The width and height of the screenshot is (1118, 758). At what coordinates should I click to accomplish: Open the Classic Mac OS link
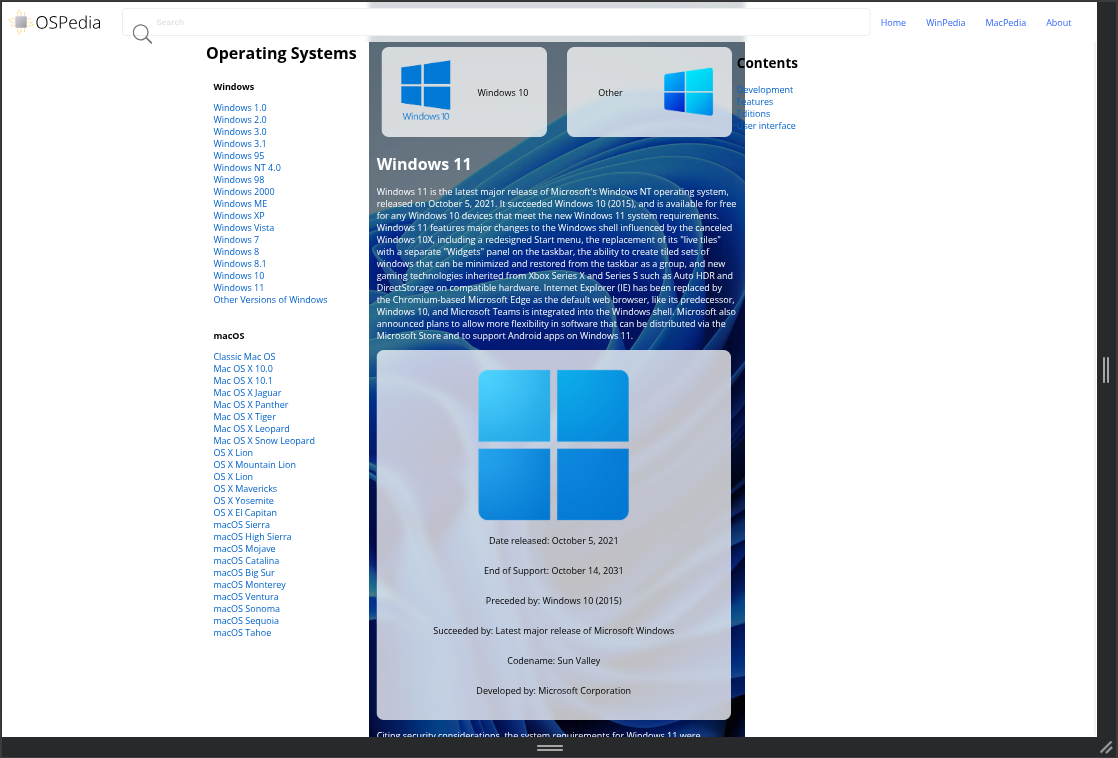[244, 357]
